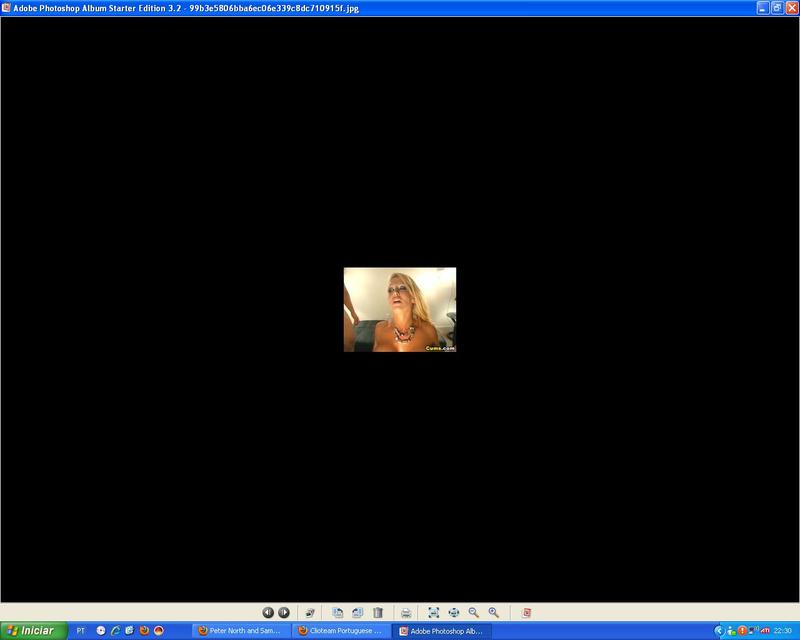Screen dimensions: 800x640
Task: Zoom out with the minus magnifier
Action: click(x=473, y=612)
